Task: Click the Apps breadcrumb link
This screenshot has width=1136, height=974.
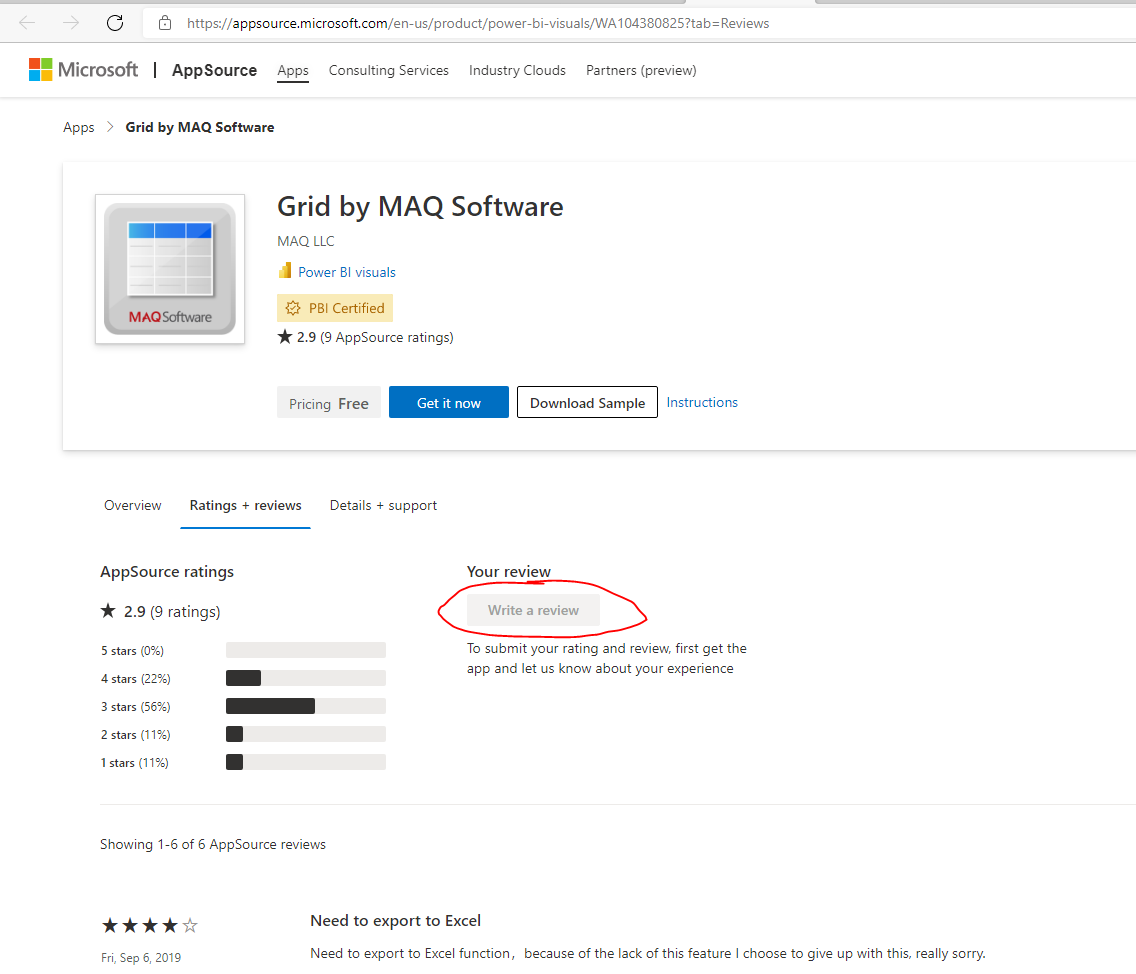Action: coord(78,128)
